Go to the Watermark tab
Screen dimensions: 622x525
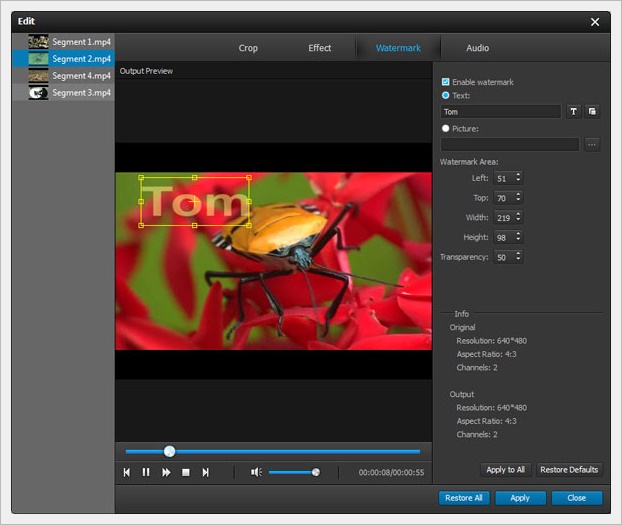(x=398, y=48)
